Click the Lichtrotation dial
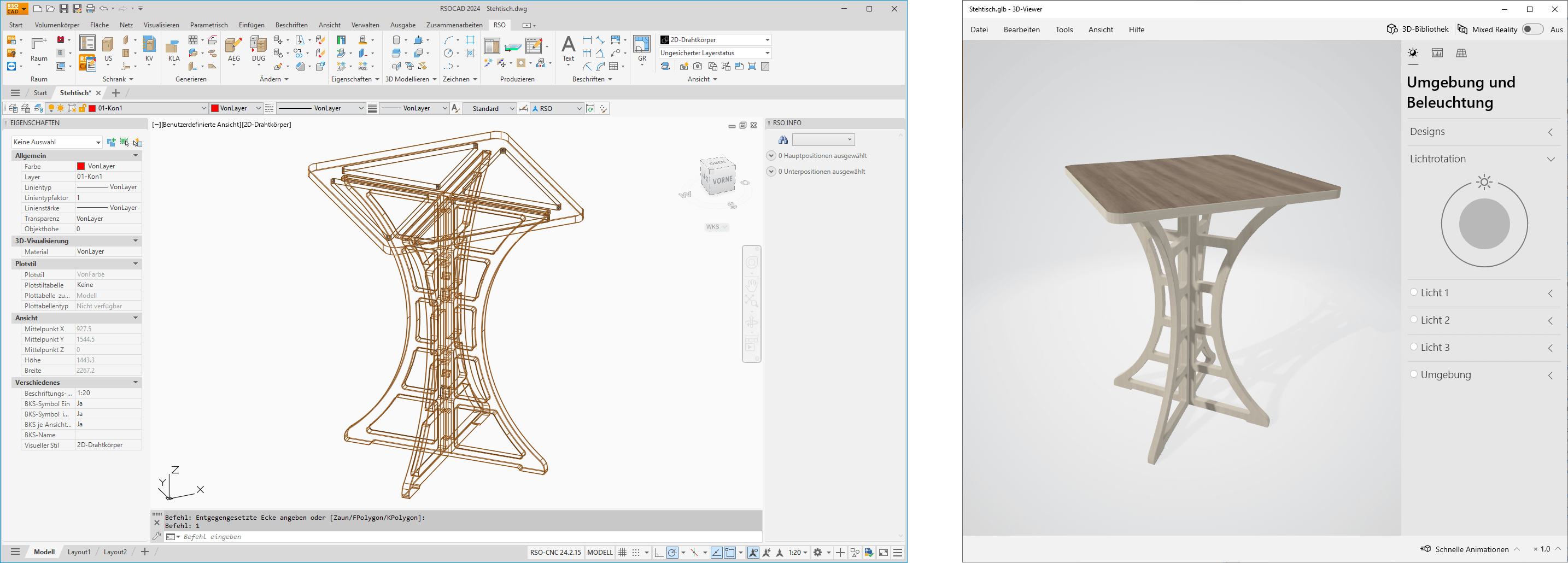 [x=1484, y=224]
